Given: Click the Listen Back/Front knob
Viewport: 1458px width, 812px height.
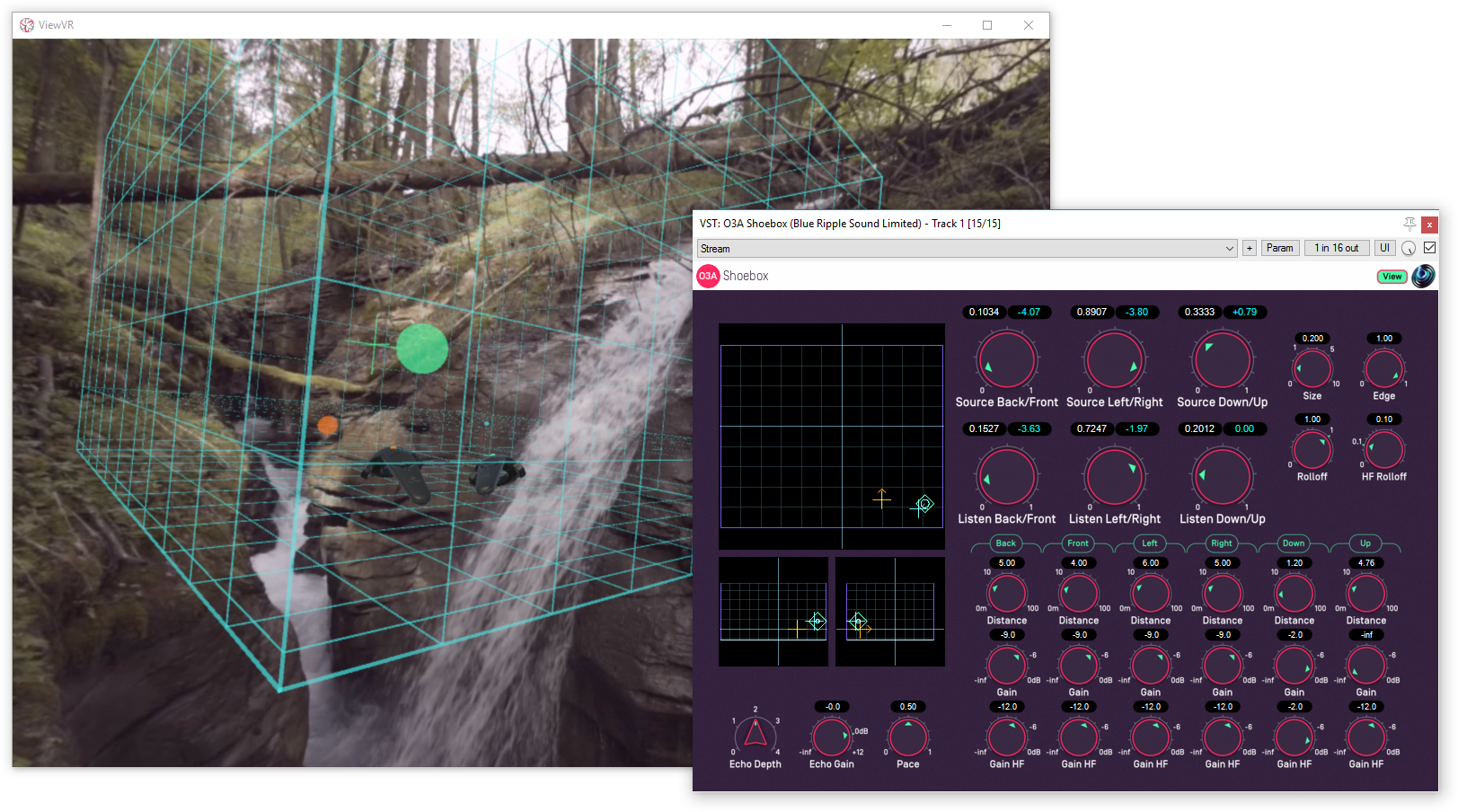Looking at the screenshot, I should coord(1006,476).
